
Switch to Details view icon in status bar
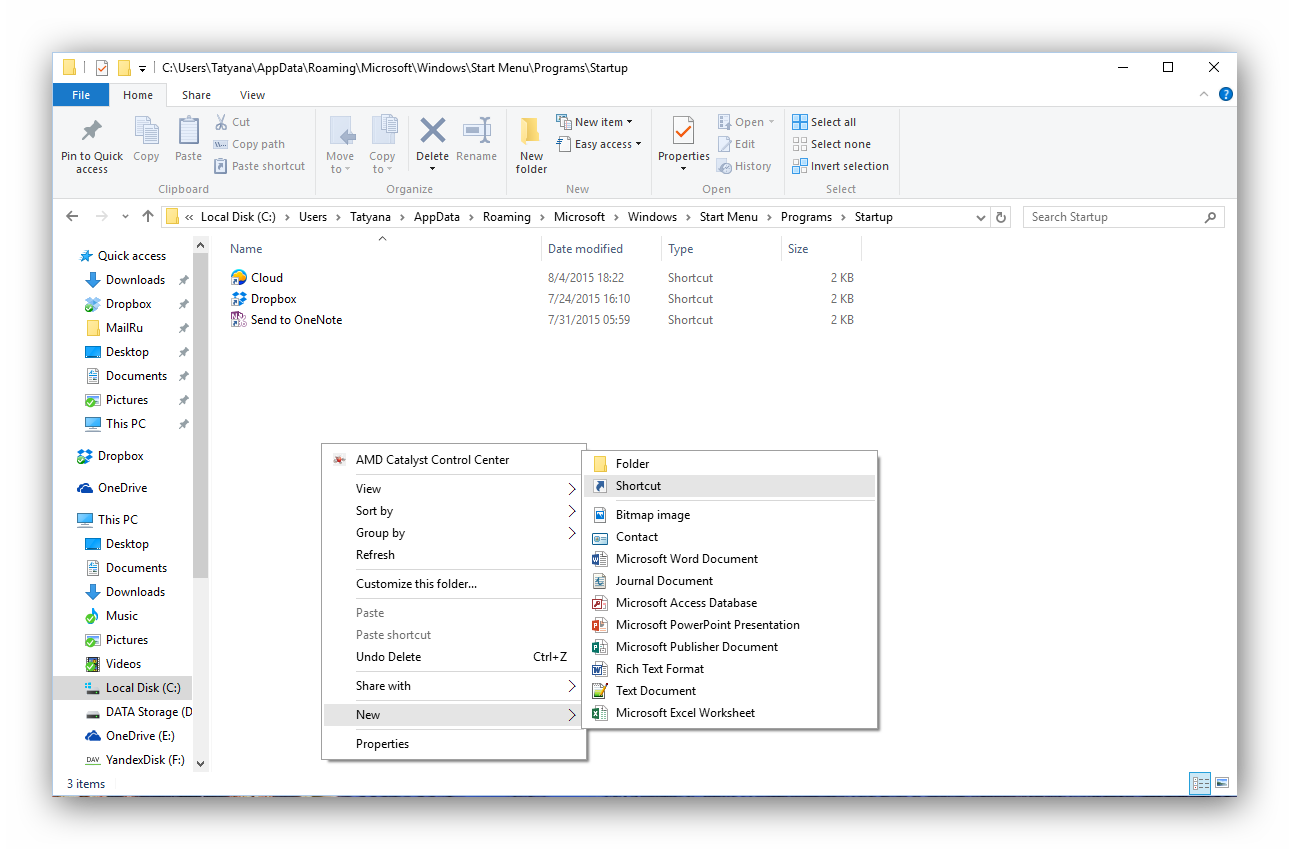tap(1200, 784)
